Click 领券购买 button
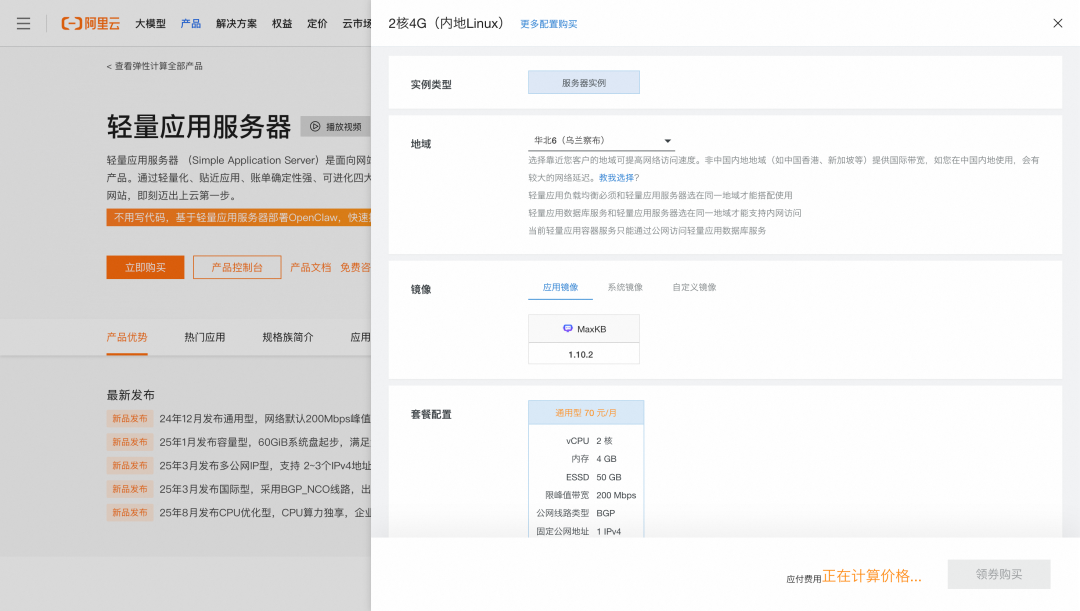The height and width of the screenshot is (611, 1080). tap(999, 574)
